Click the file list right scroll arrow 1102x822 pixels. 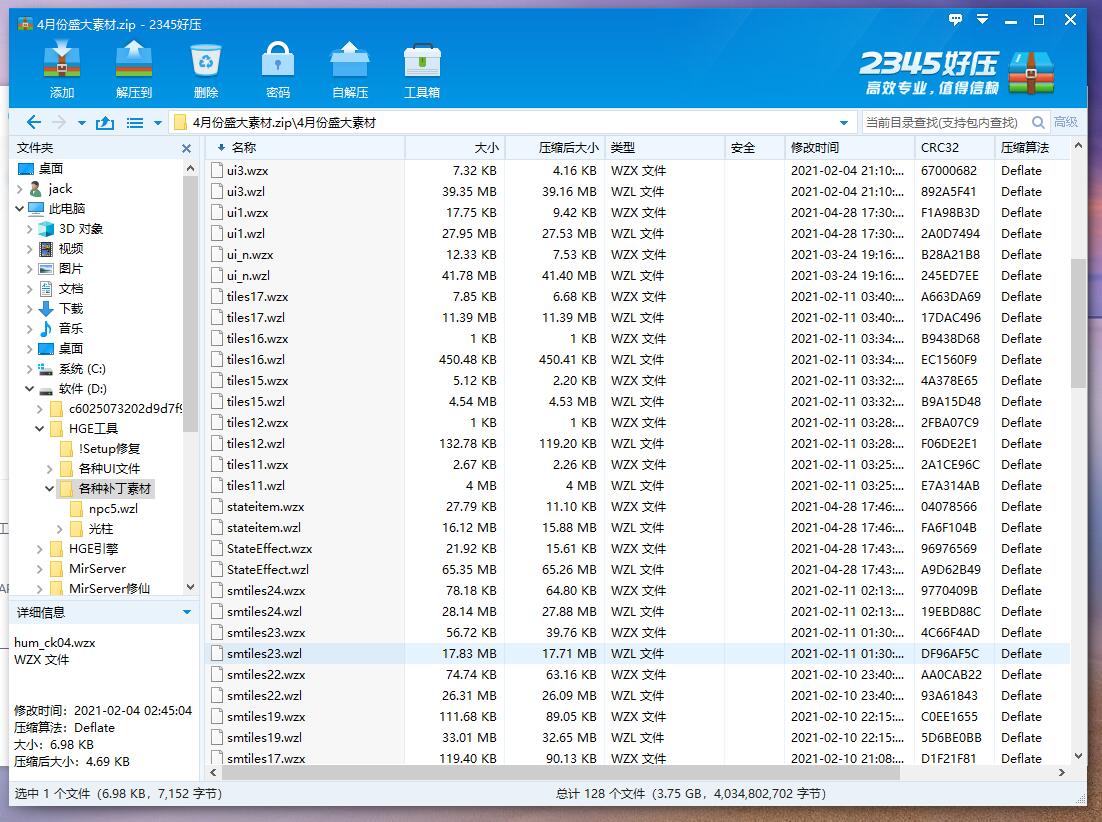coord(1061,773)
